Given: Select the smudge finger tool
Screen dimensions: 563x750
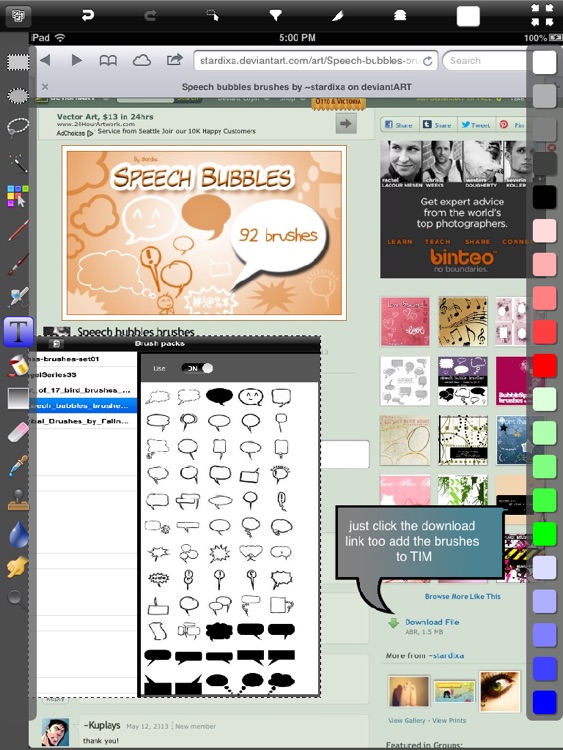Looking at the screenshot, I should click(18, 567).
